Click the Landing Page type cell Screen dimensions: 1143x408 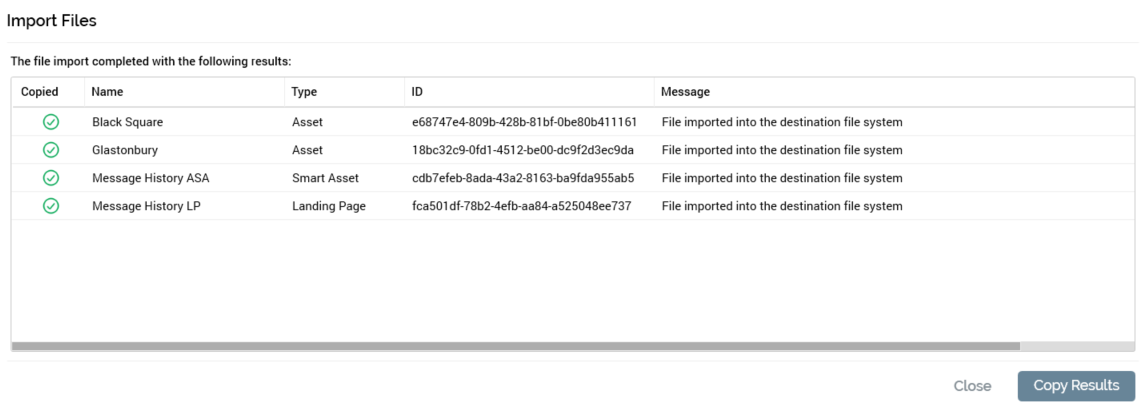328,206
